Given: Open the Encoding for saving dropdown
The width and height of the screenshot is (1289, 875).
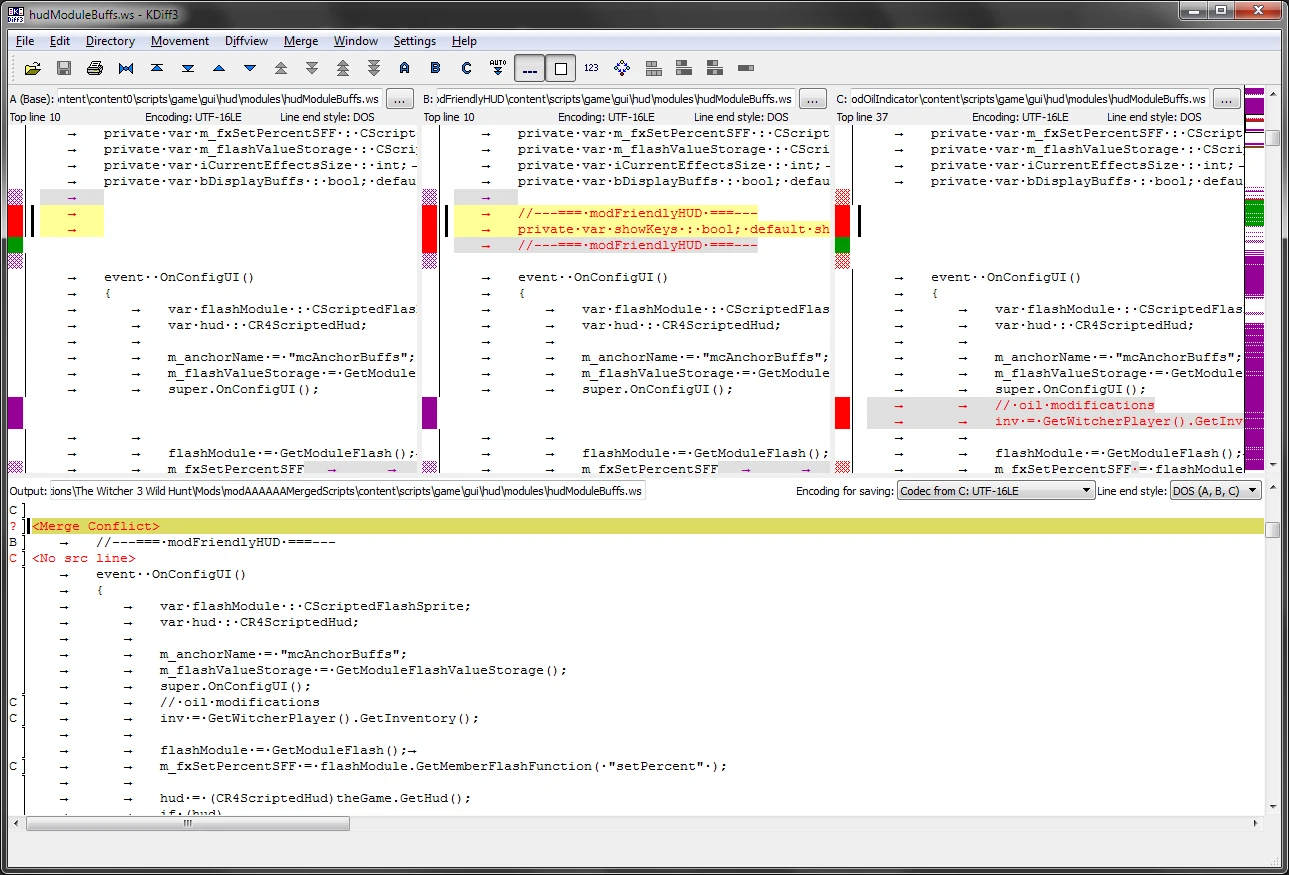Looking at the screenshot, I should coord(995,491).
